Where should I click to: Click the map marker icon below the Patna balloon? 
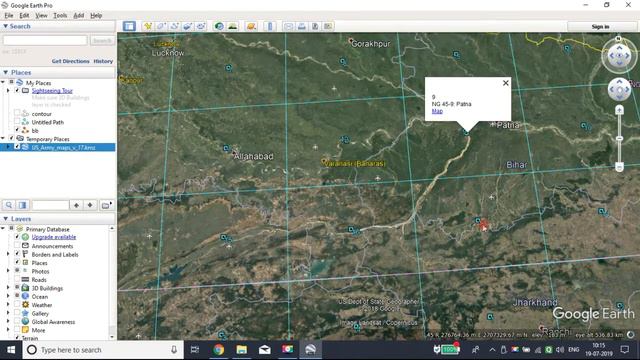tap(466, 132)
